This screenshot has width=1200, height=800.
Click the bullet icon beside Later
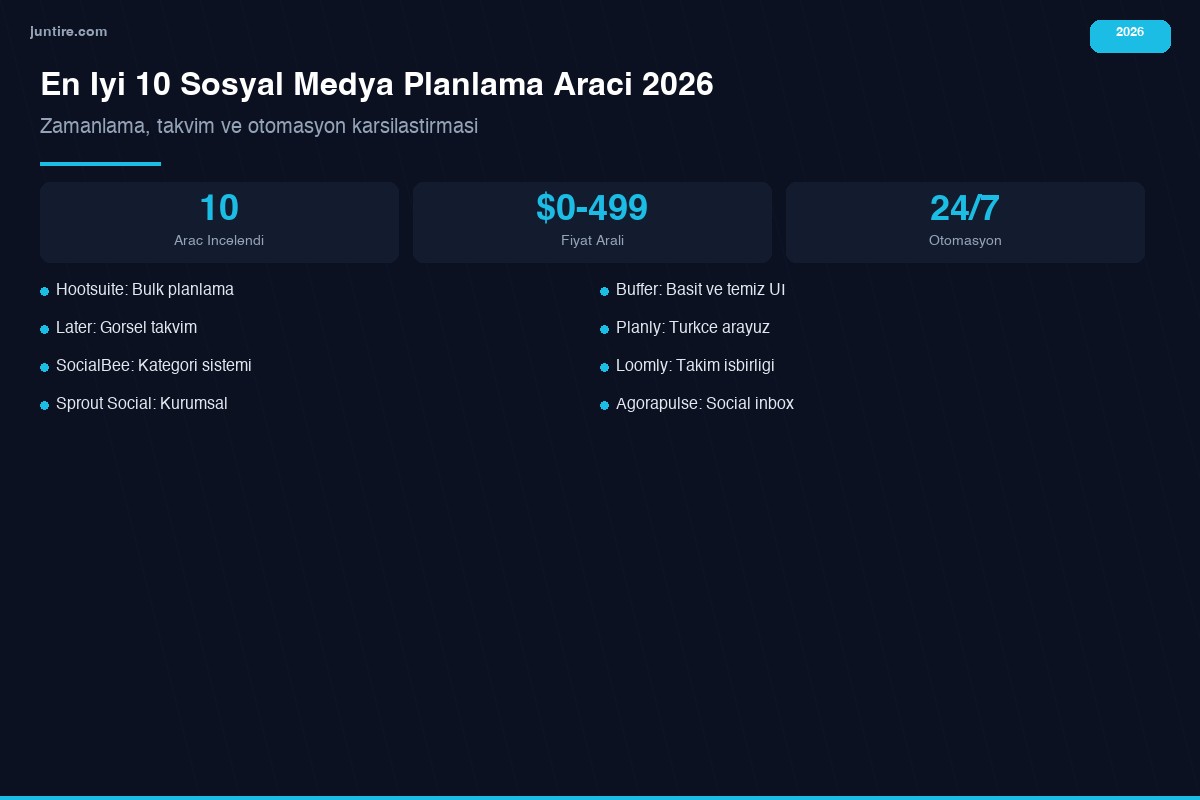[44, 330]
